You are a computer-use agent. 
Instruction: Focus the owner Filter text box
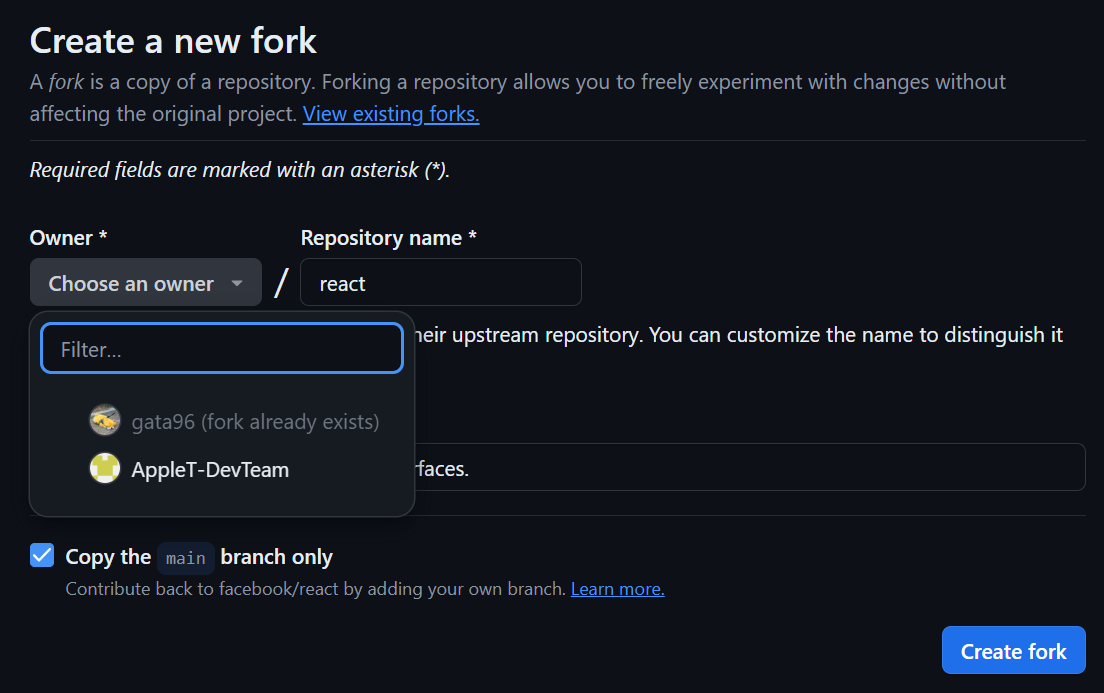[x=221, y=349]
